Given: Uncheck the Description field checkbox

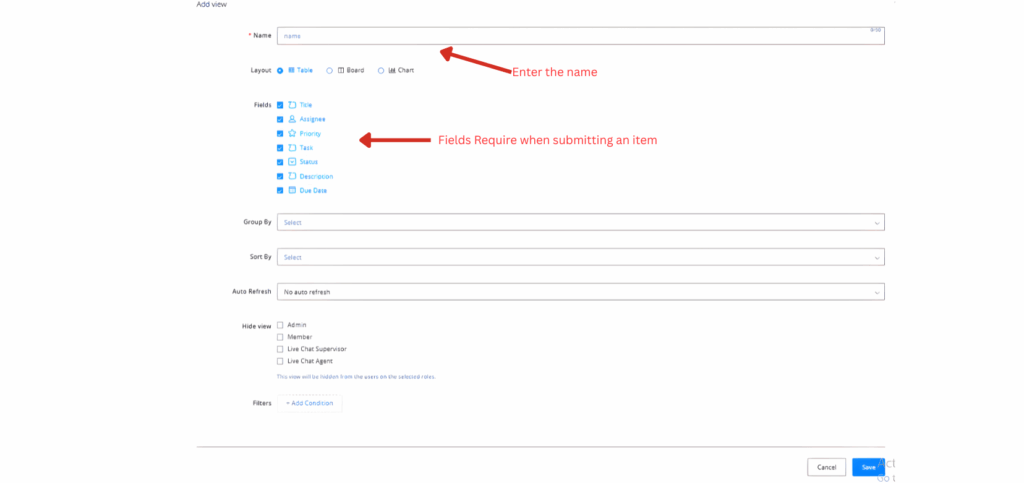Looking at the screenshot, I should (280, 176).
